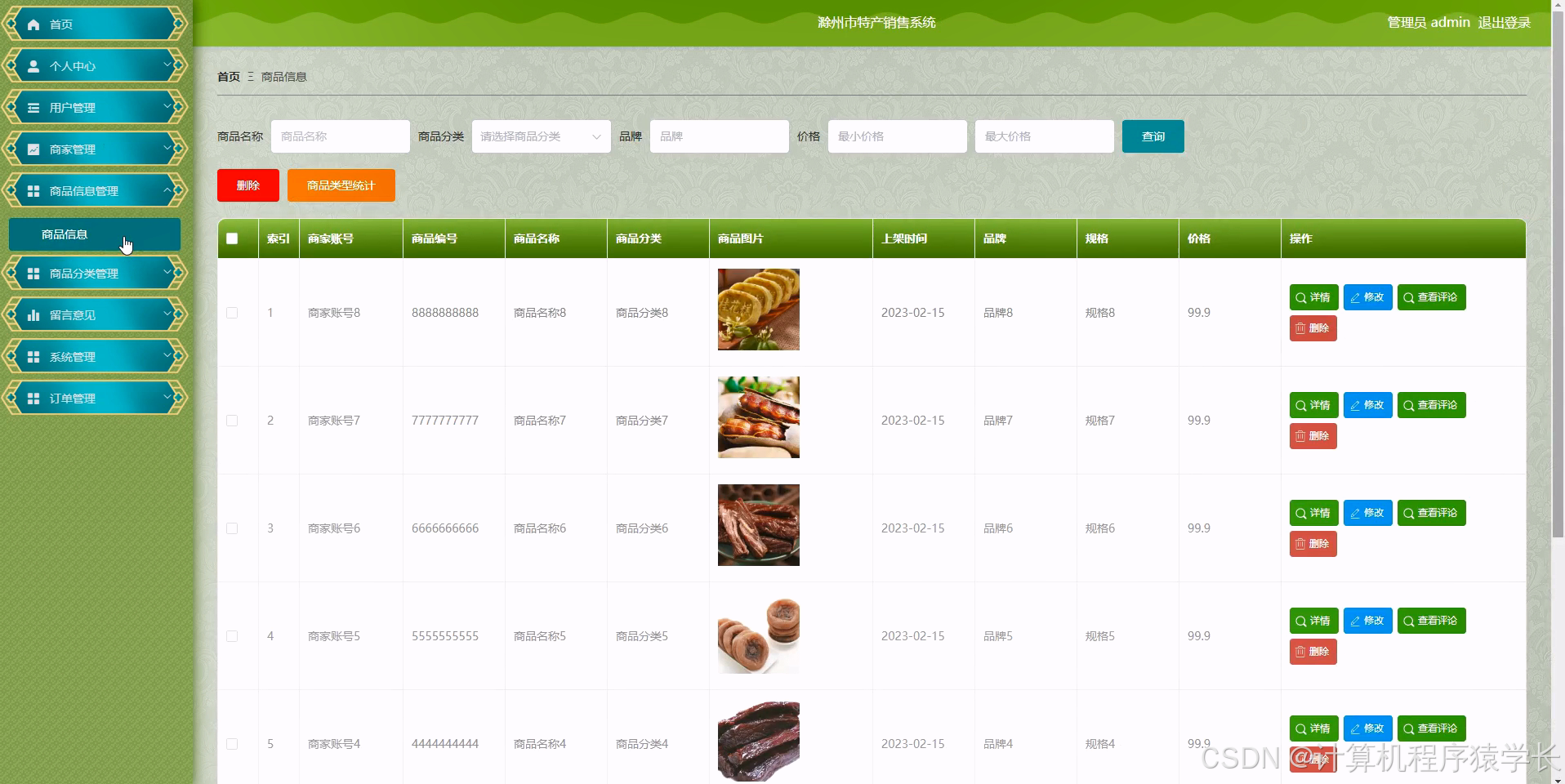Viewport: 1565px width, 784px height.
Task: View 详情 for 商品名称7
Action: pyautogui.click(x=1313, y=405)
